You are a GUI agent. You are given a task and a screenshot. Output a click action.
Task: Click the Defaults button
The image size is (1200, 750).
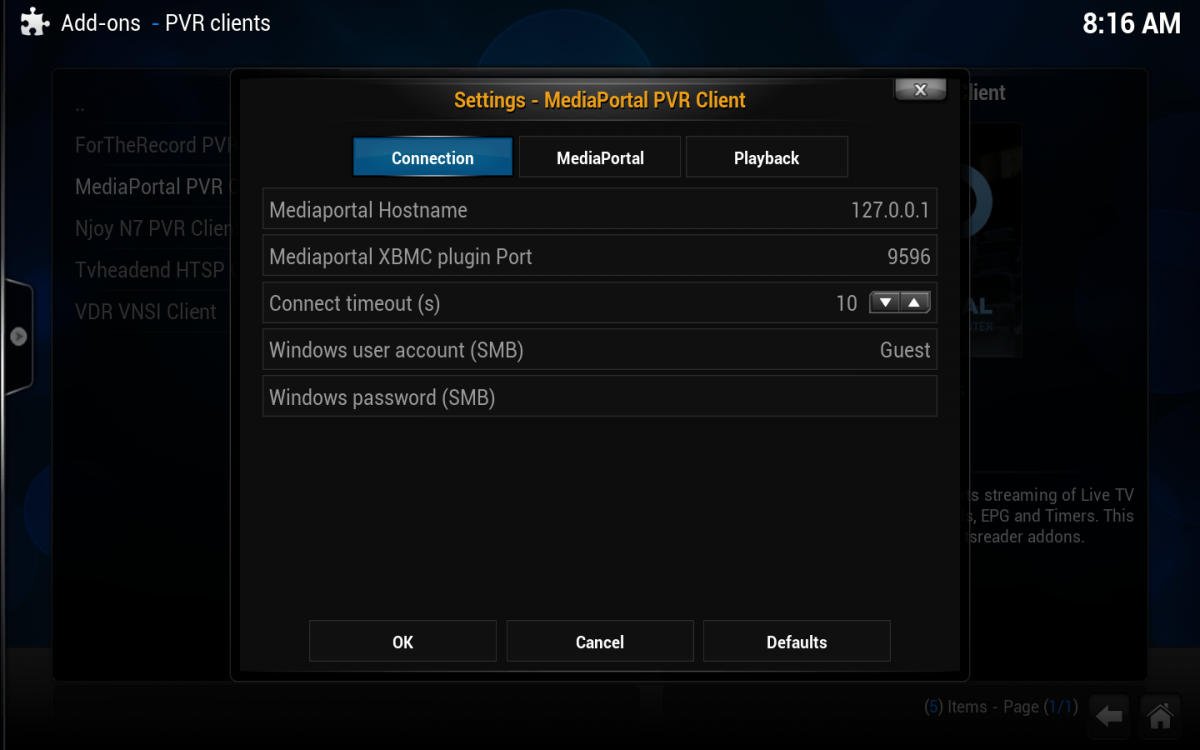point(796,641)
